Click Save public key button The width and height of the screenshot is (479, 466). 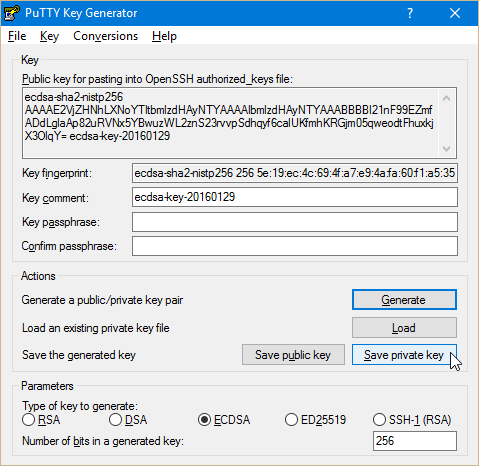(x=293, y=355)
